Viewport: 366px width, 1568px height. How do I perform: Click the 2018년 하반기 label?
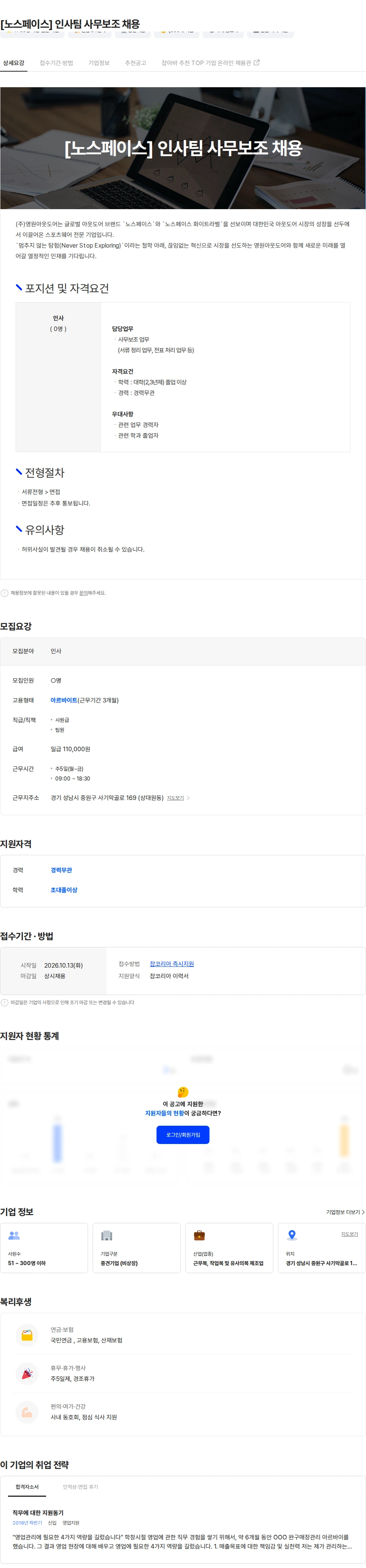point(27,1523)
